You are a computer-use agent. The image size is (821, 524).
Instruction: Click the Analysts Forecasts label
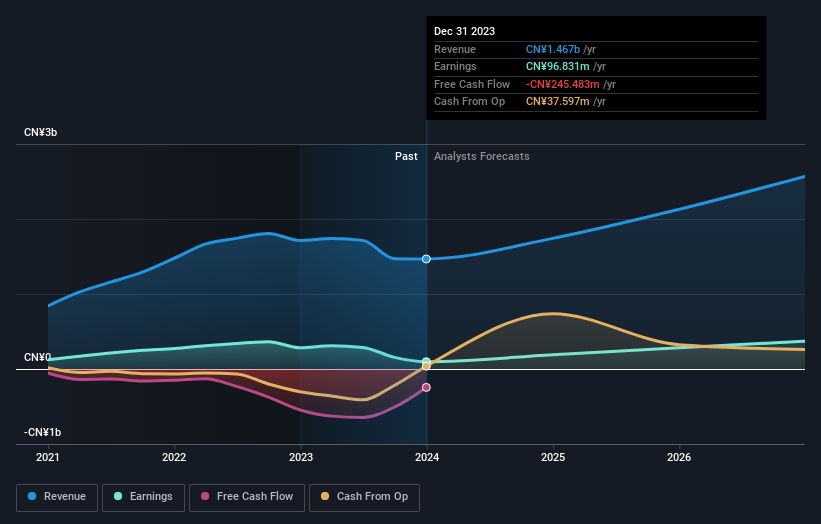(x=482, y=157)
